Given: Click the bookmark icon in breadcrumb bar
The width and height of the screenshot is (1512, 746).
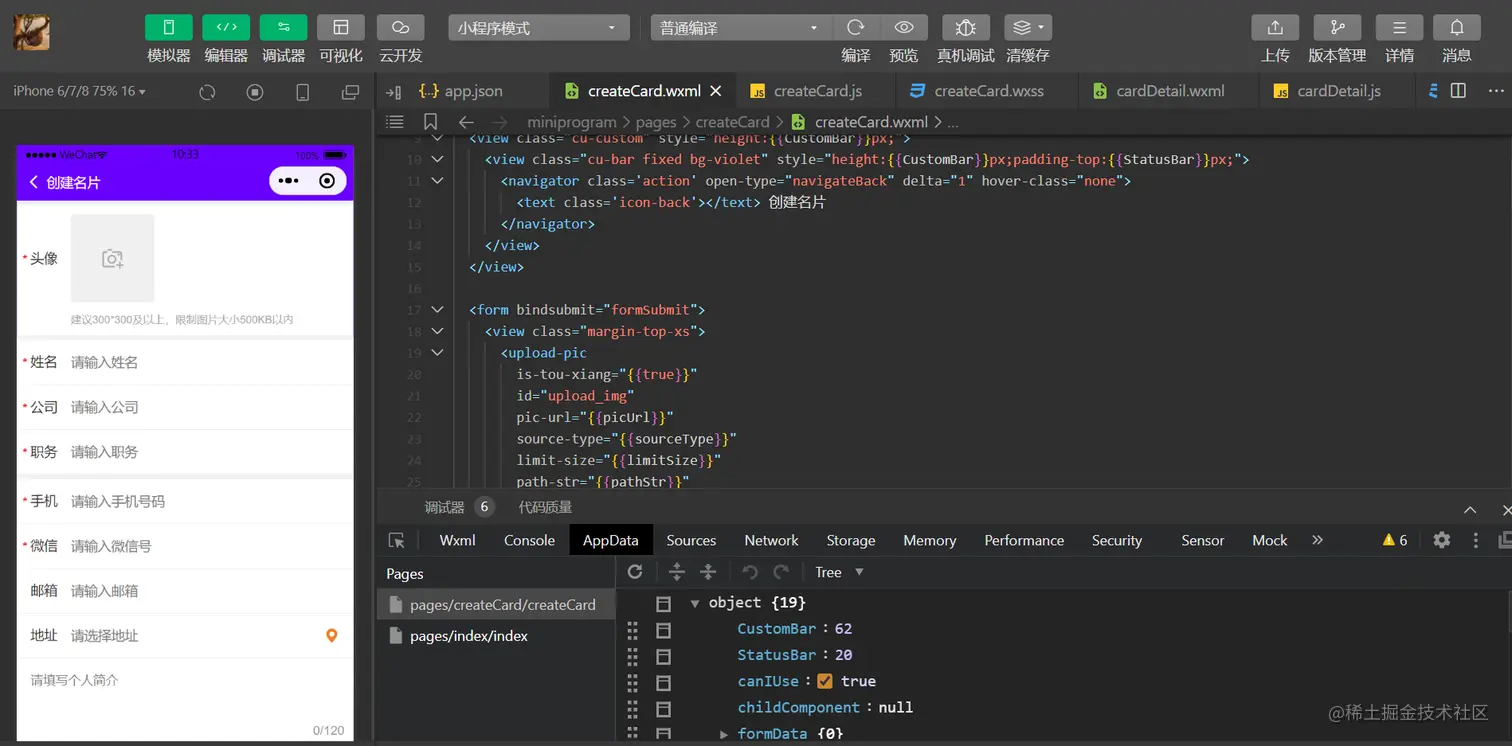Looking at the screenshot, I should tap(431, 122).
